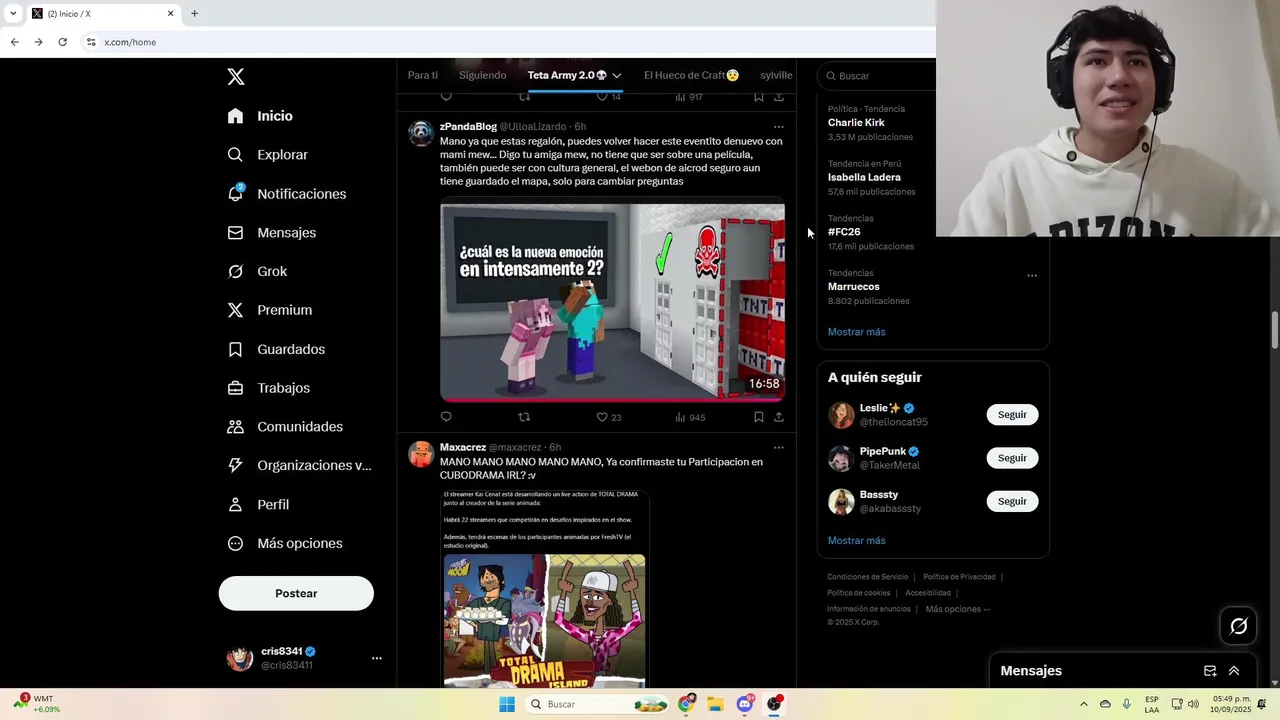Click the Organizaciones lightning icon
This screenshot has height=720, width=1280.
pyautogui.click(x=235, y=465)
